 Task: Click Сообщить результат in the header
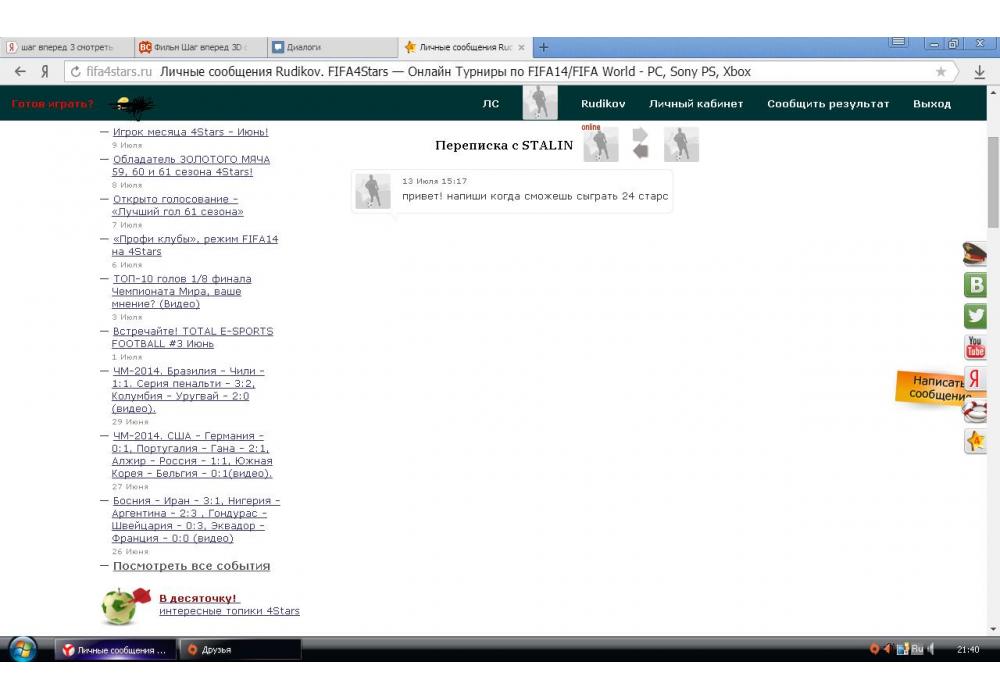(827, 104)
